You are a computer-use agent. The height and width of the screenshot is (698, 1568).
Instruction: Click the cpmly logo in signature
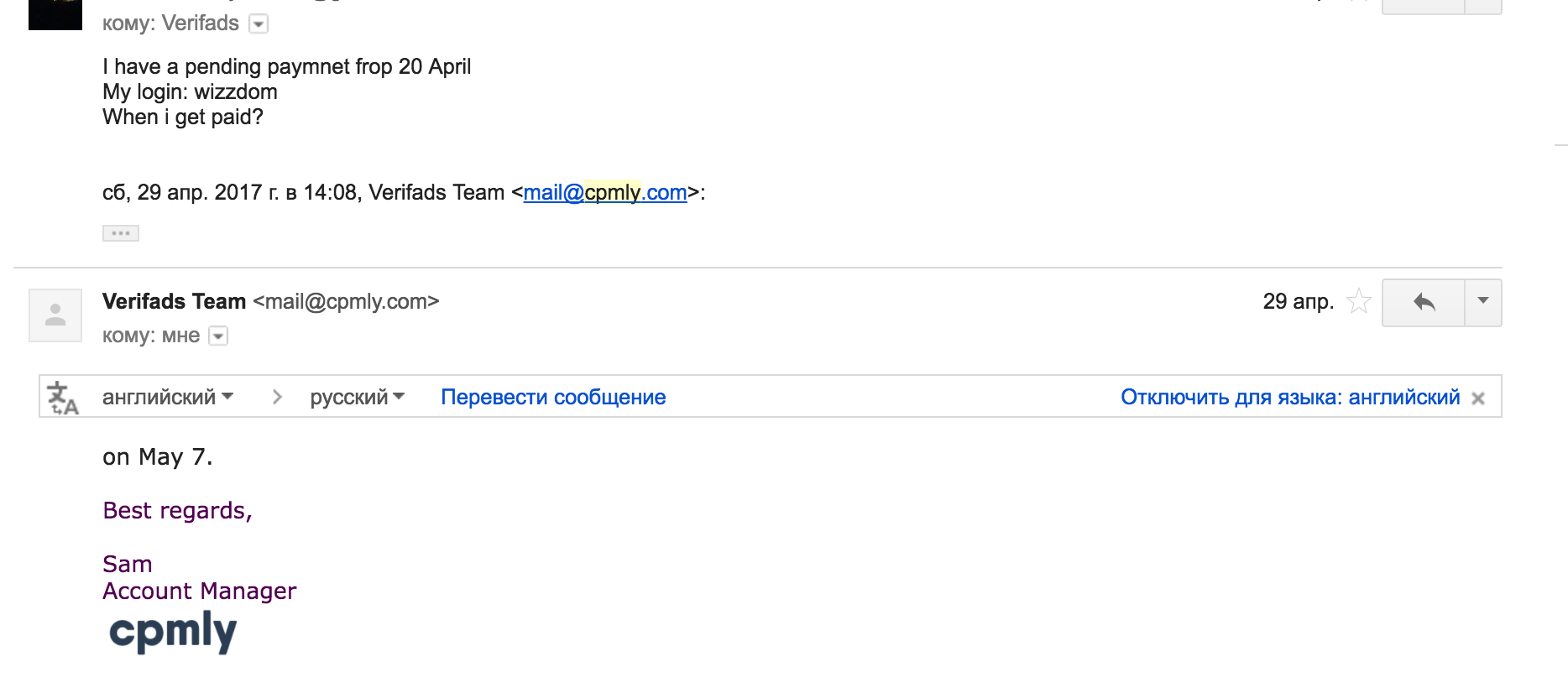(173, 633)
